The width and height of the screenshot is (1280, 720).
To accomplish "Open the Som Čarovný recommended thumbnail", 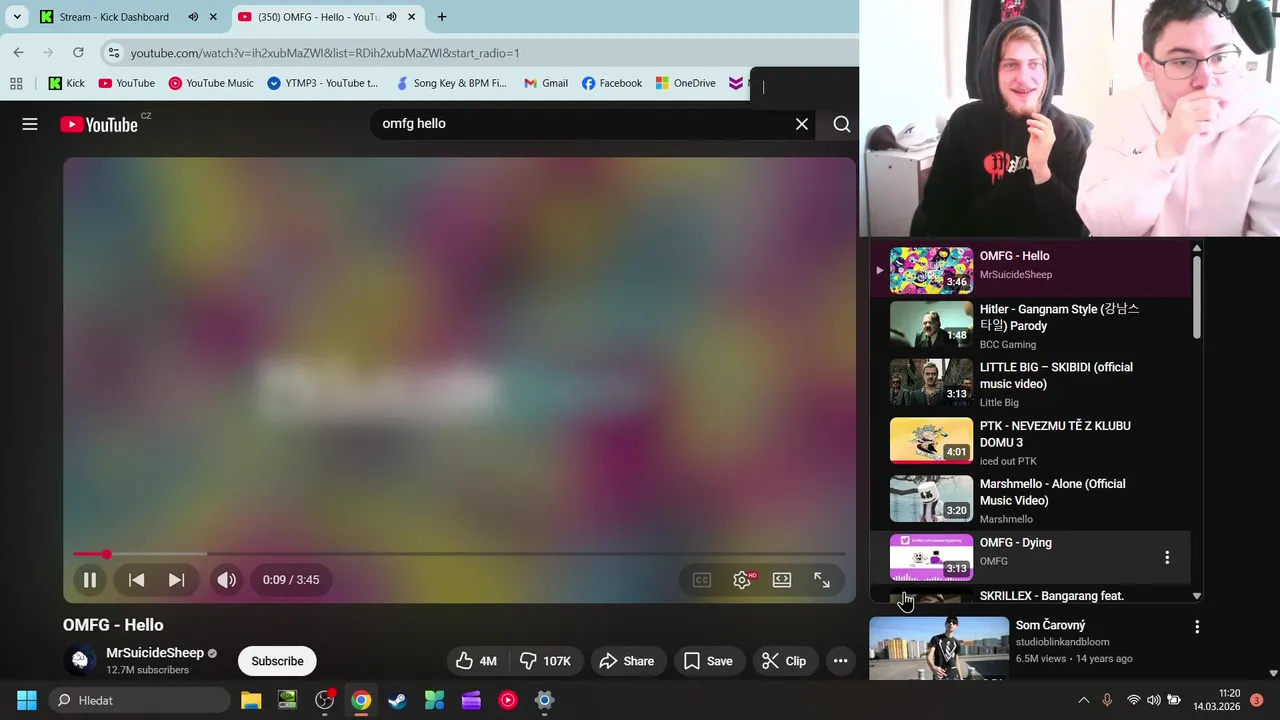I will [x=939, y=648].
